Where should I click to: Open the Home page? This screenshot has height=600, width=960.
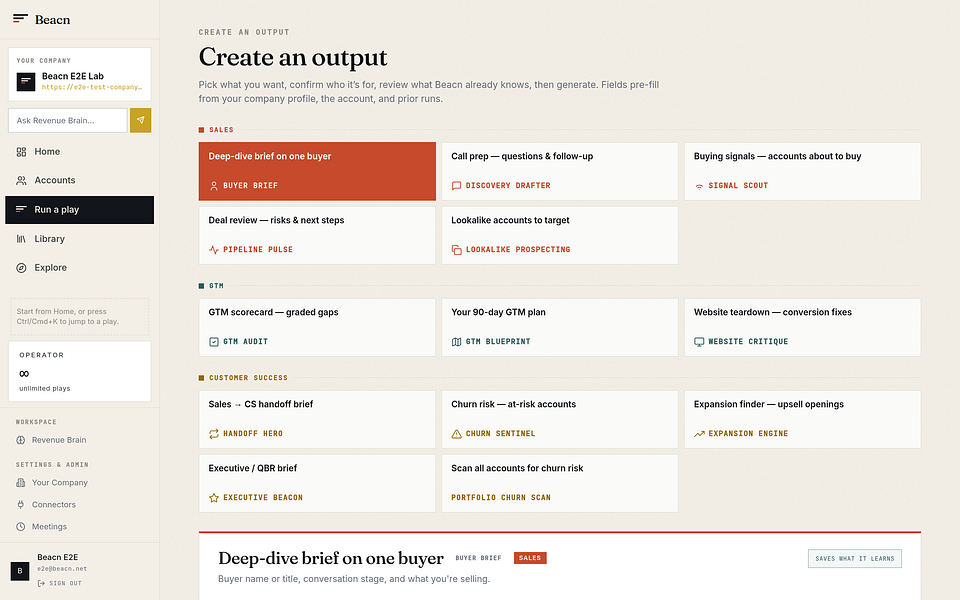[x=80, y=152]
